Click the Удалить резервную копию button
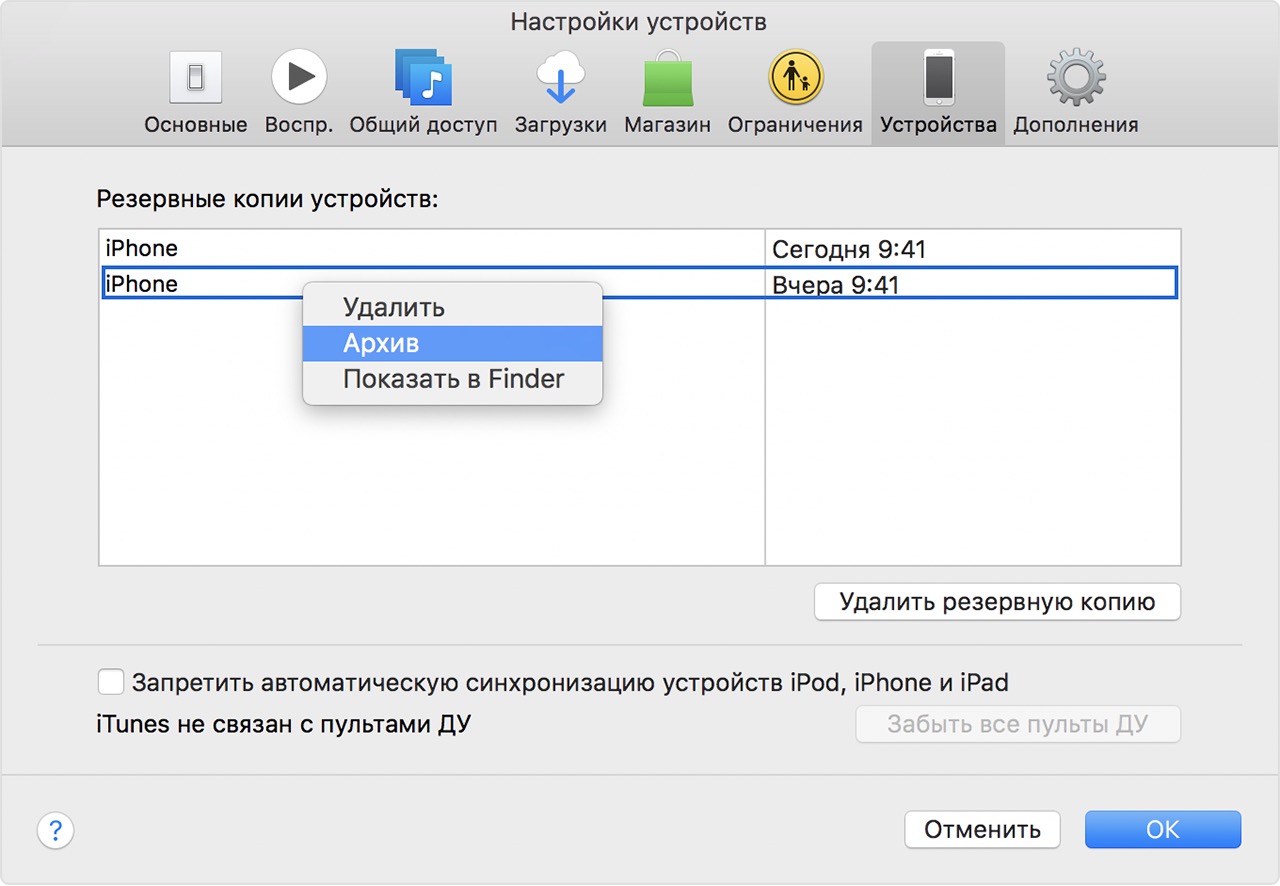This screenshot has height=886, width=1280. pyautogui.click(x=997, y=602)
